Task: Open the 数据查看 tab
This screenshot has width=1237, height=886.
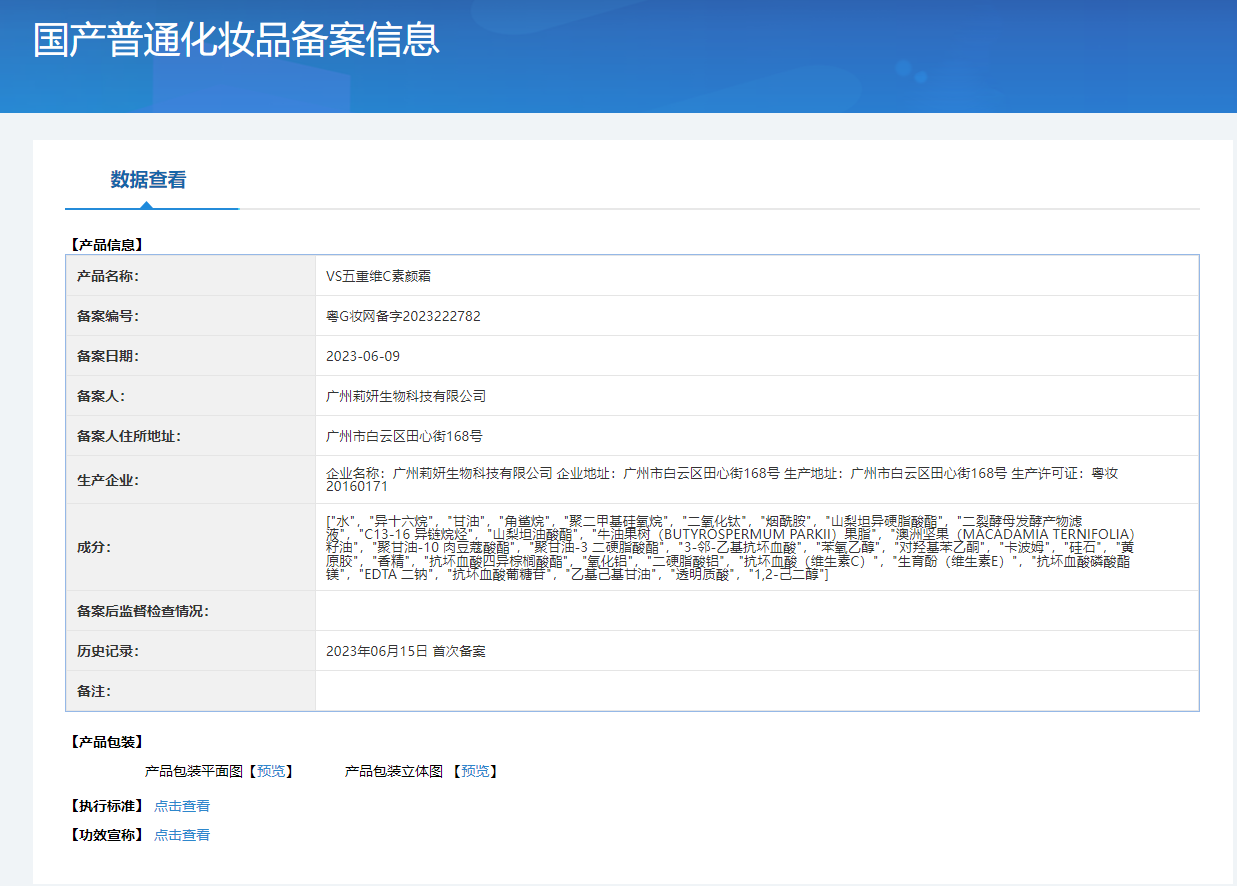Action: 148,180
